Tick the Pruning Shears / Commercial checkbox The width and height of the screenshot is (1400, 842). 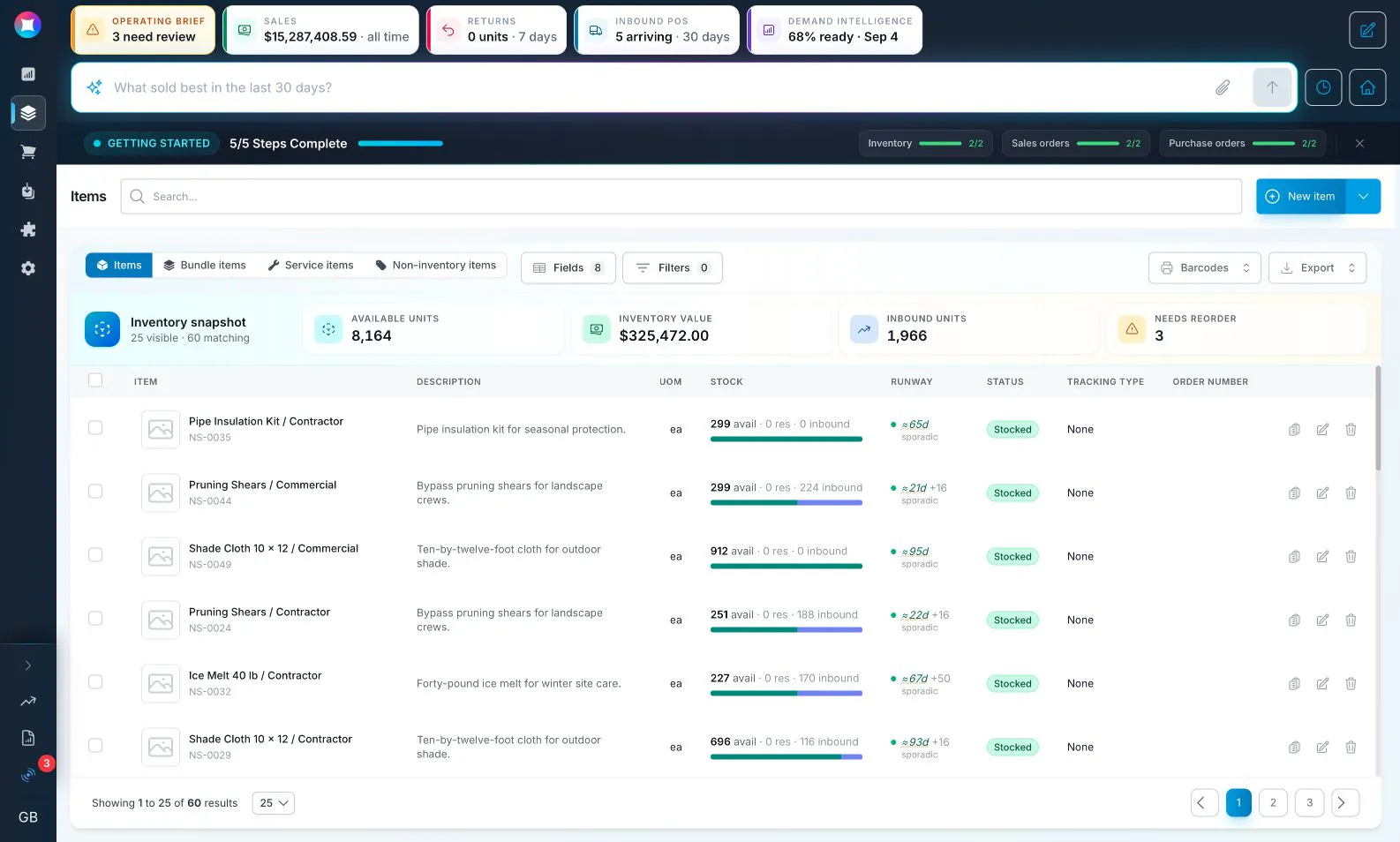click(95, 492)
